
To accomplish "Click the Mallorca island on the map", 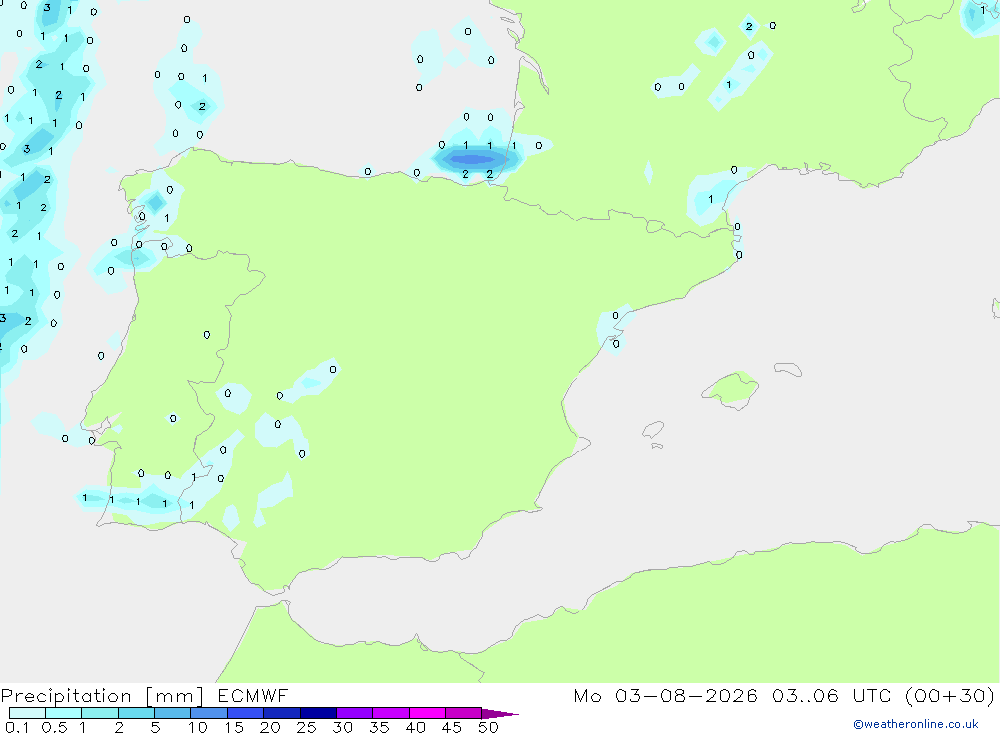I will 731,389.
